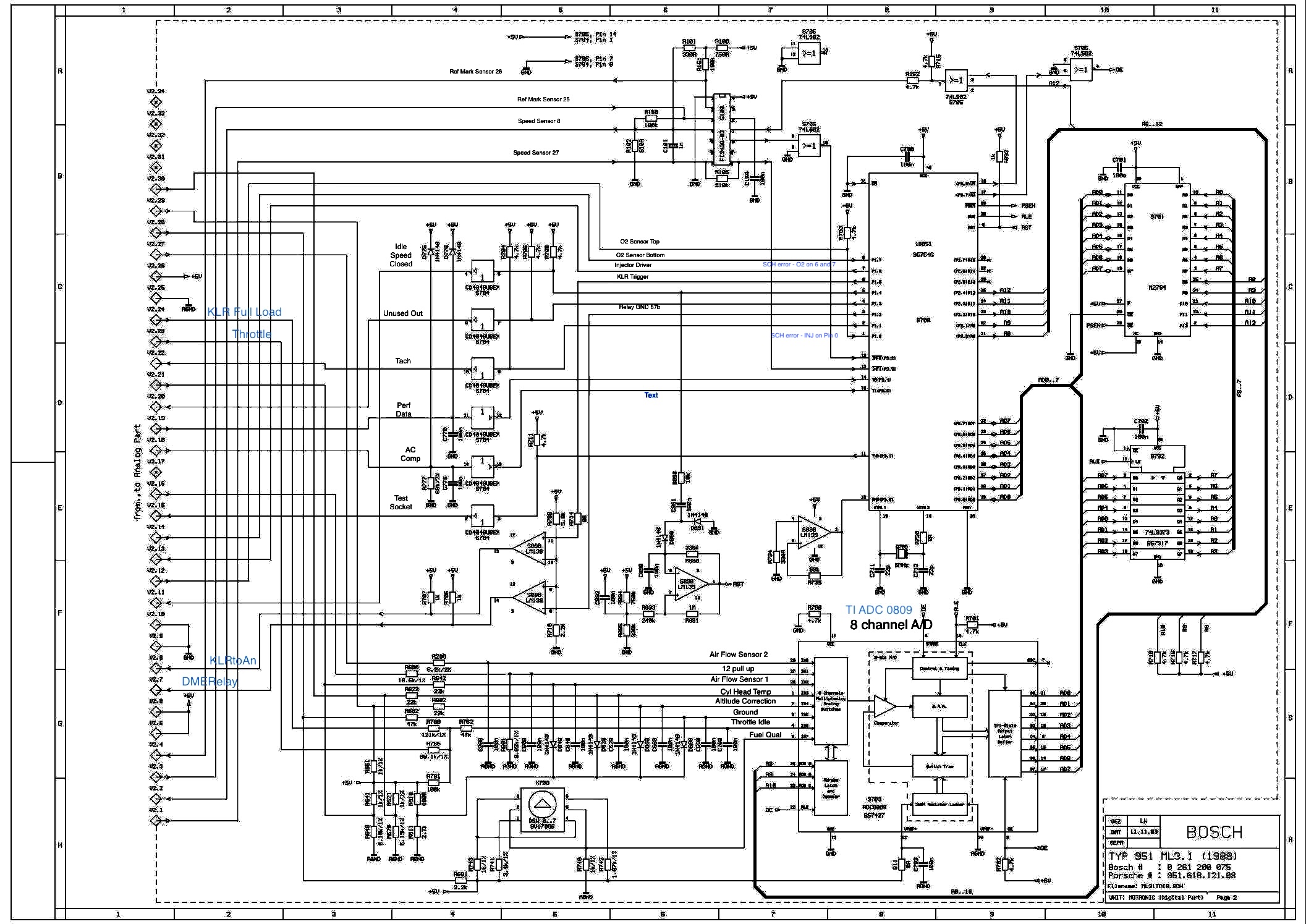
Task: Click the 'Injector Driver' signal label
Action: [x=633, y=265]
